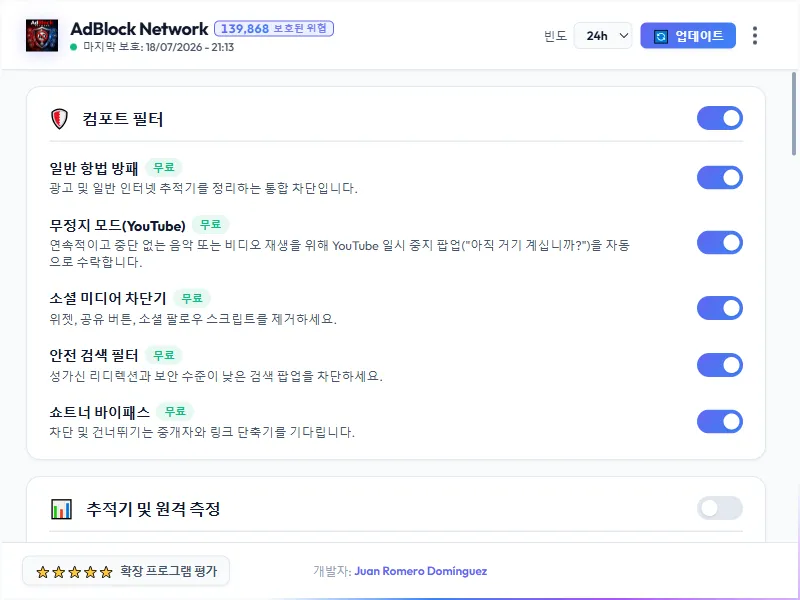Click the AdBlock Network logo icon
Viewport: 800px width, 600px height.
pyautogui.click(x=42, y=35)
